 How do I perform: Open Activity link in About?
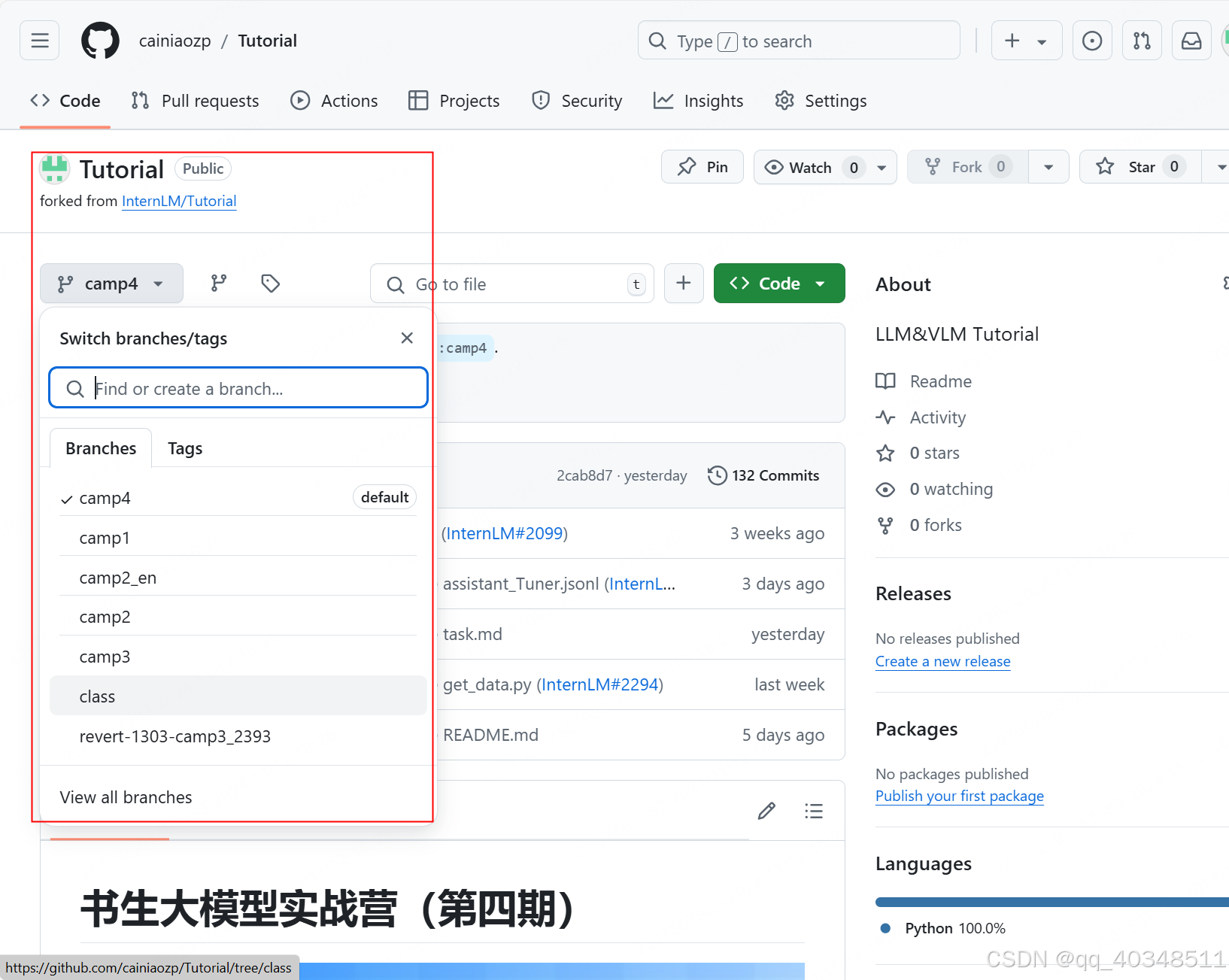point(921,417)
